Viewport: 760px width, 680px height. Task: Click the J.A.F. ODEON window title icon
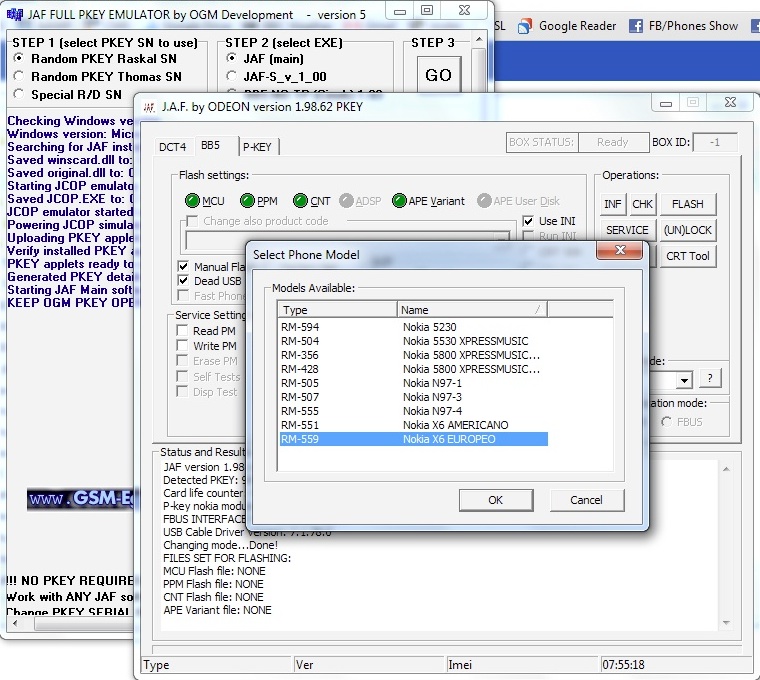pyautogui.click(x=149, y=107)
